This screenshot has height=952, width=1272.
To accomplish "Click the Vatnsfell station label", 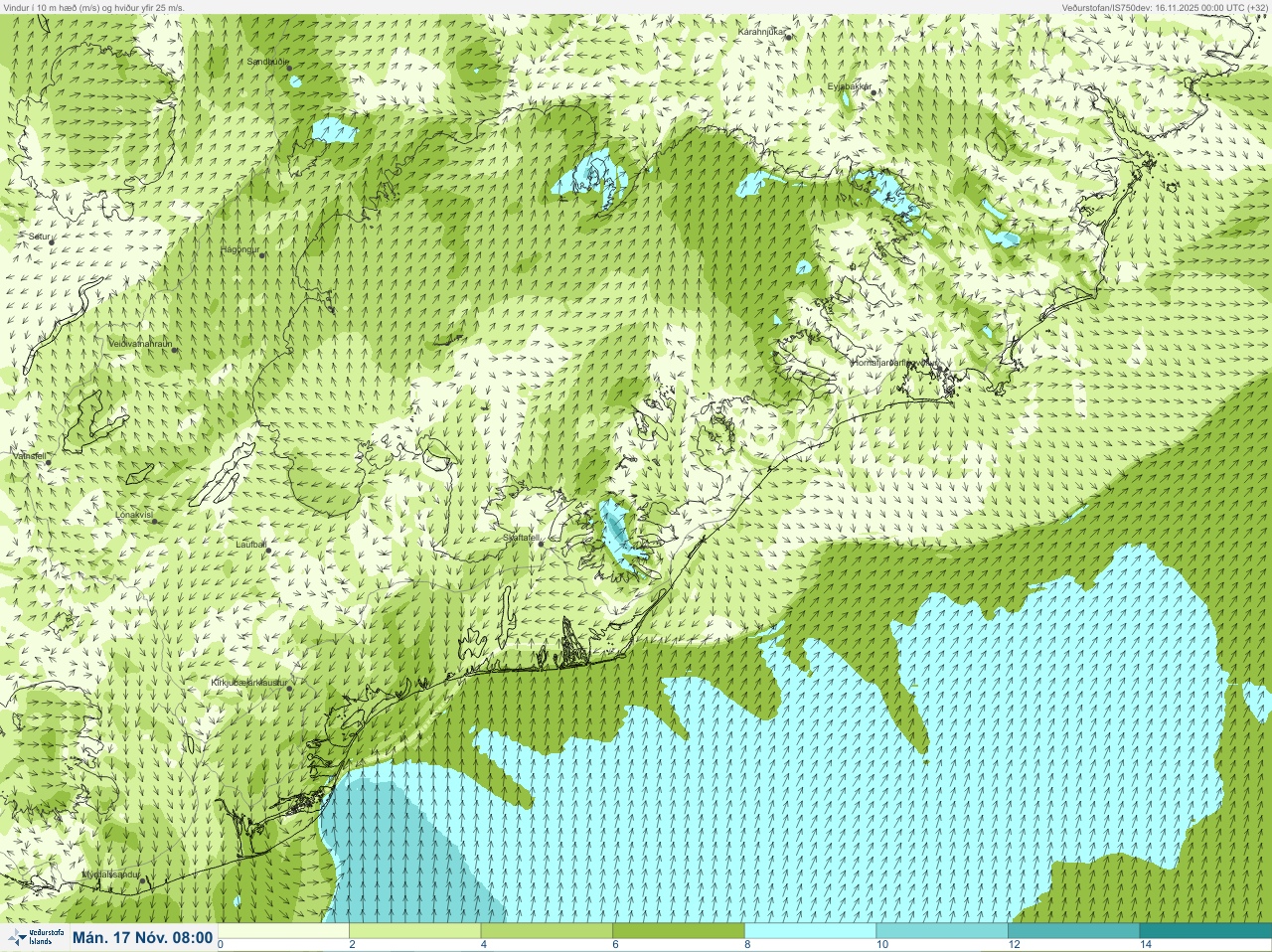I will 29,456.
